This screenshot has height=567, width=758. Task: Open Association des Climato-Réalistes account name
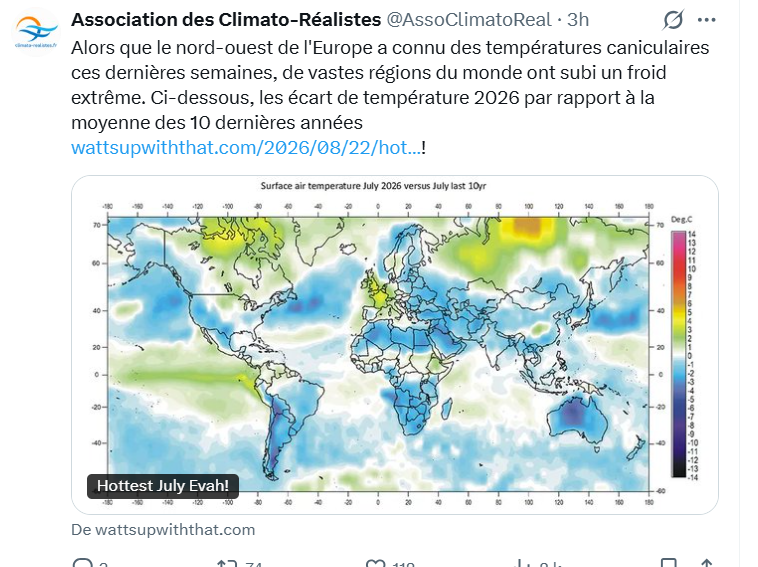tap(226, 20)
